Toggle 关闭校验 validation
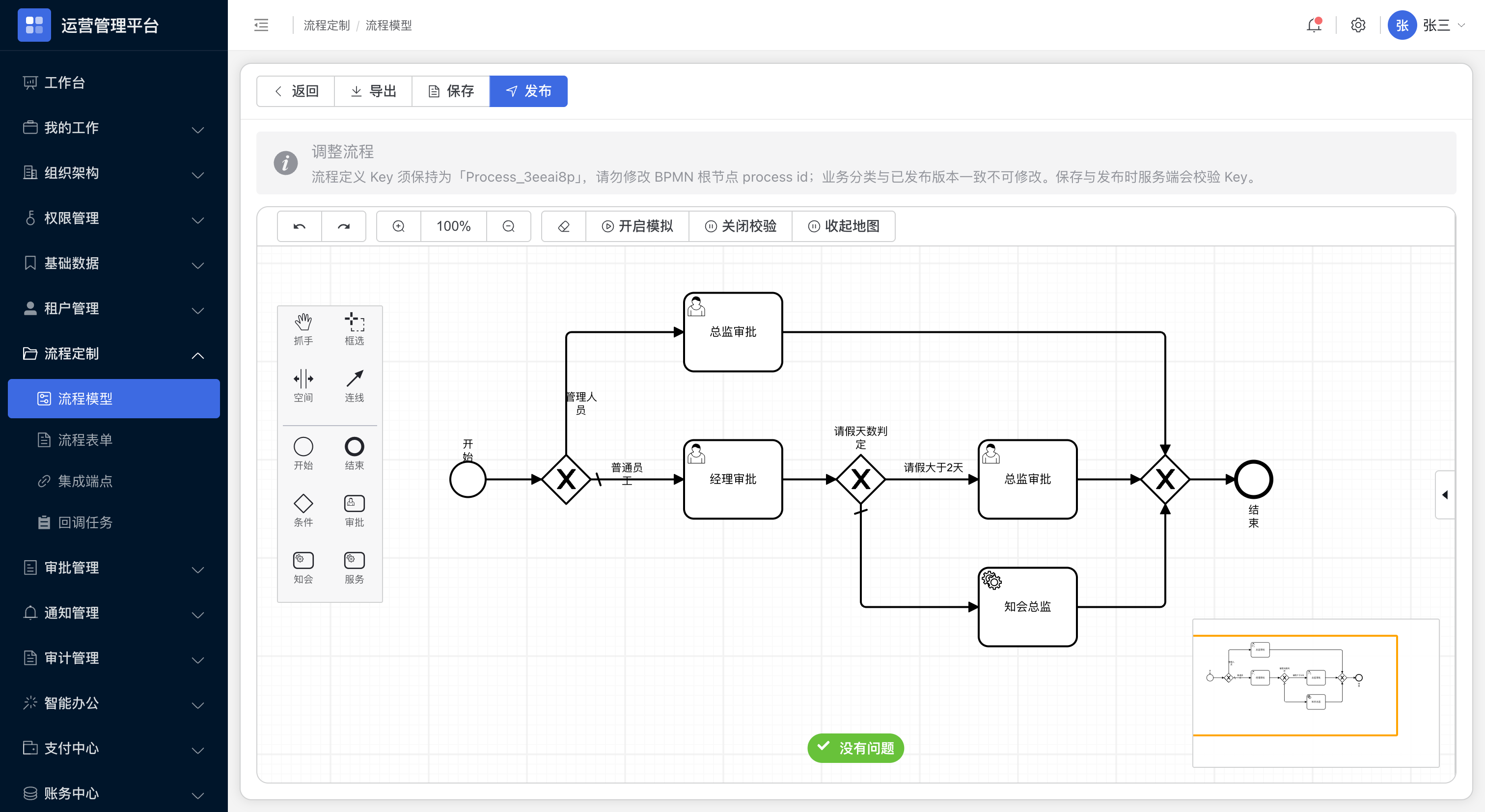Image resolution: width=1485 pixels, height=812 pixels. pyautogui.click(x=740, y=226)
